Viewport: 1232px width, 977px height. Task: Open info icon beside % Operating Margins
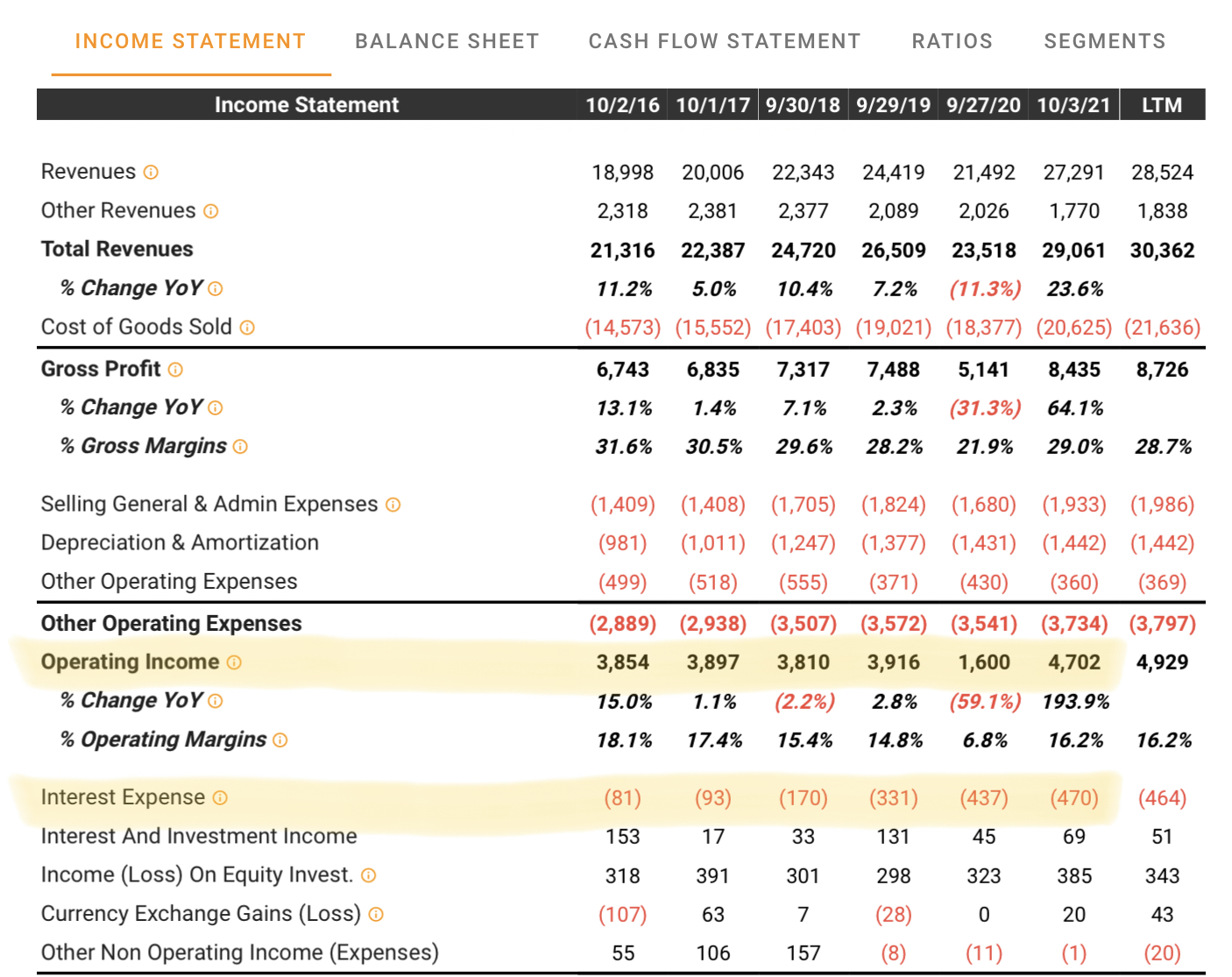(x=280, y=740)
